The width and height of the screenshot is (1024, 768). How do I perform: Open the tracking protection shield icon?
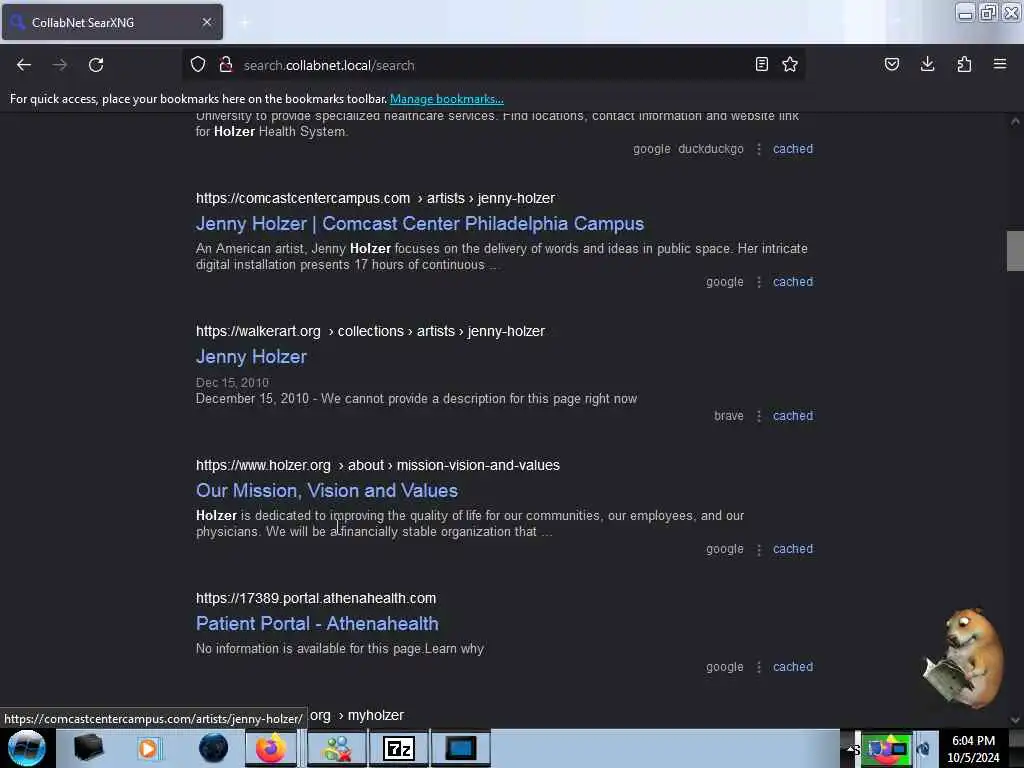[x=198, y=65]
